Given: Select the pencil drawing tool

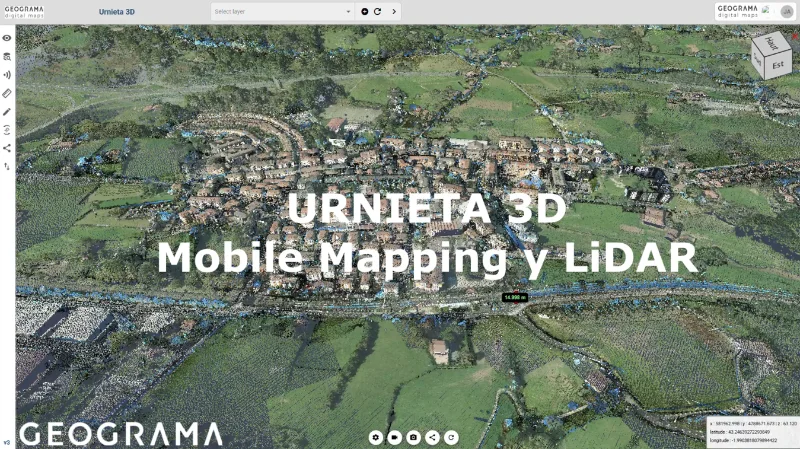Looking at the screenshot, I should pyautogui.click(x=7, y=112).
